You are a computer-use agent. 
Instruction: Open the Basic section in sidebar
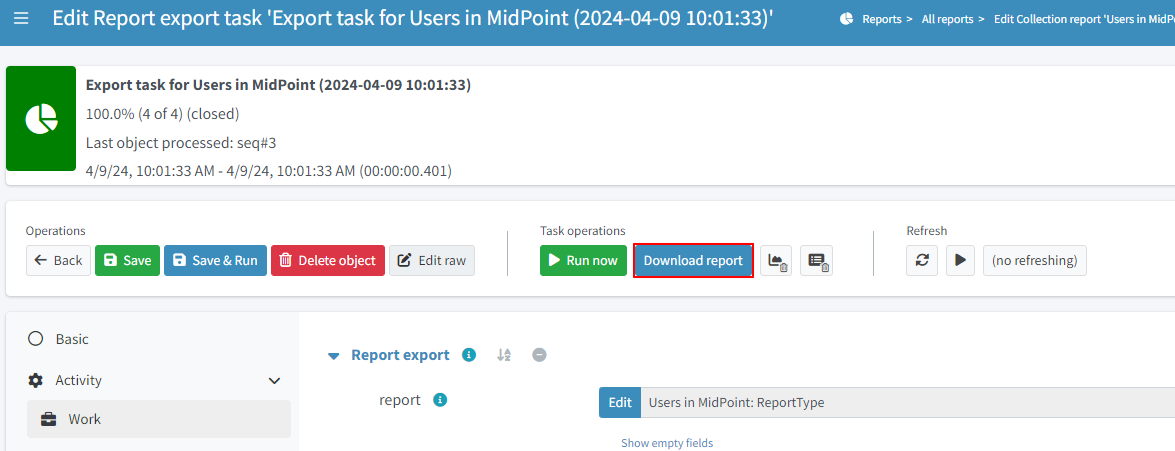[72, 339]
